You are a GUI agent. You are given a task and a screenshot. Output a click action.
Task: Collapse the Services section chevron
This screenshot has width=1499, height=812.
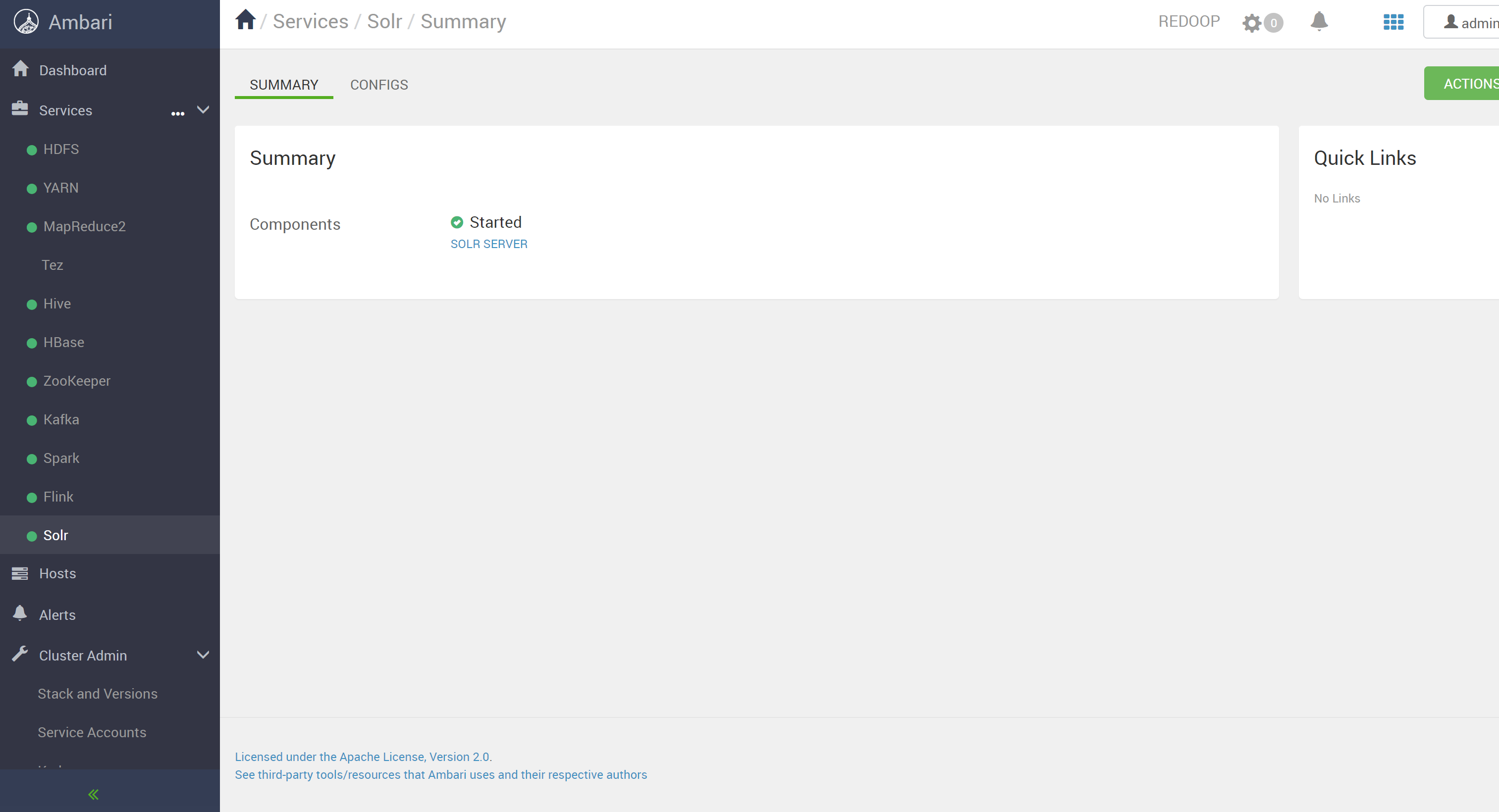[x=203, y=109]
